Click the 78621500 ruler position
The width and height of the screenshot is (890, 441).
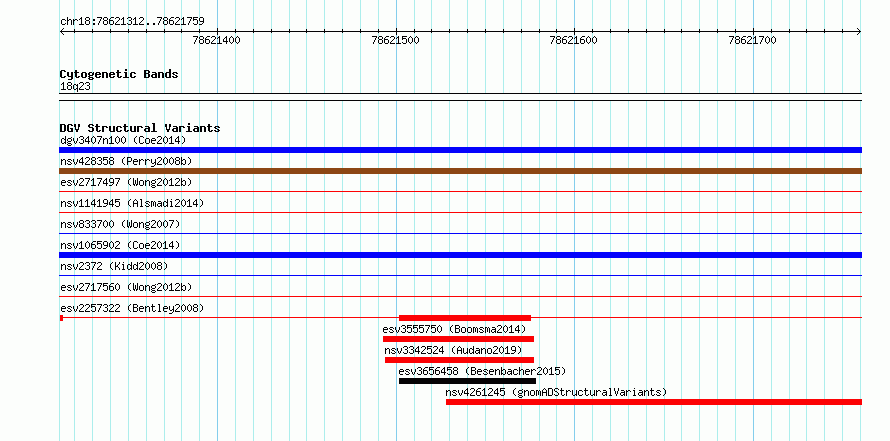pyautogui.click(x=395, y=40)
